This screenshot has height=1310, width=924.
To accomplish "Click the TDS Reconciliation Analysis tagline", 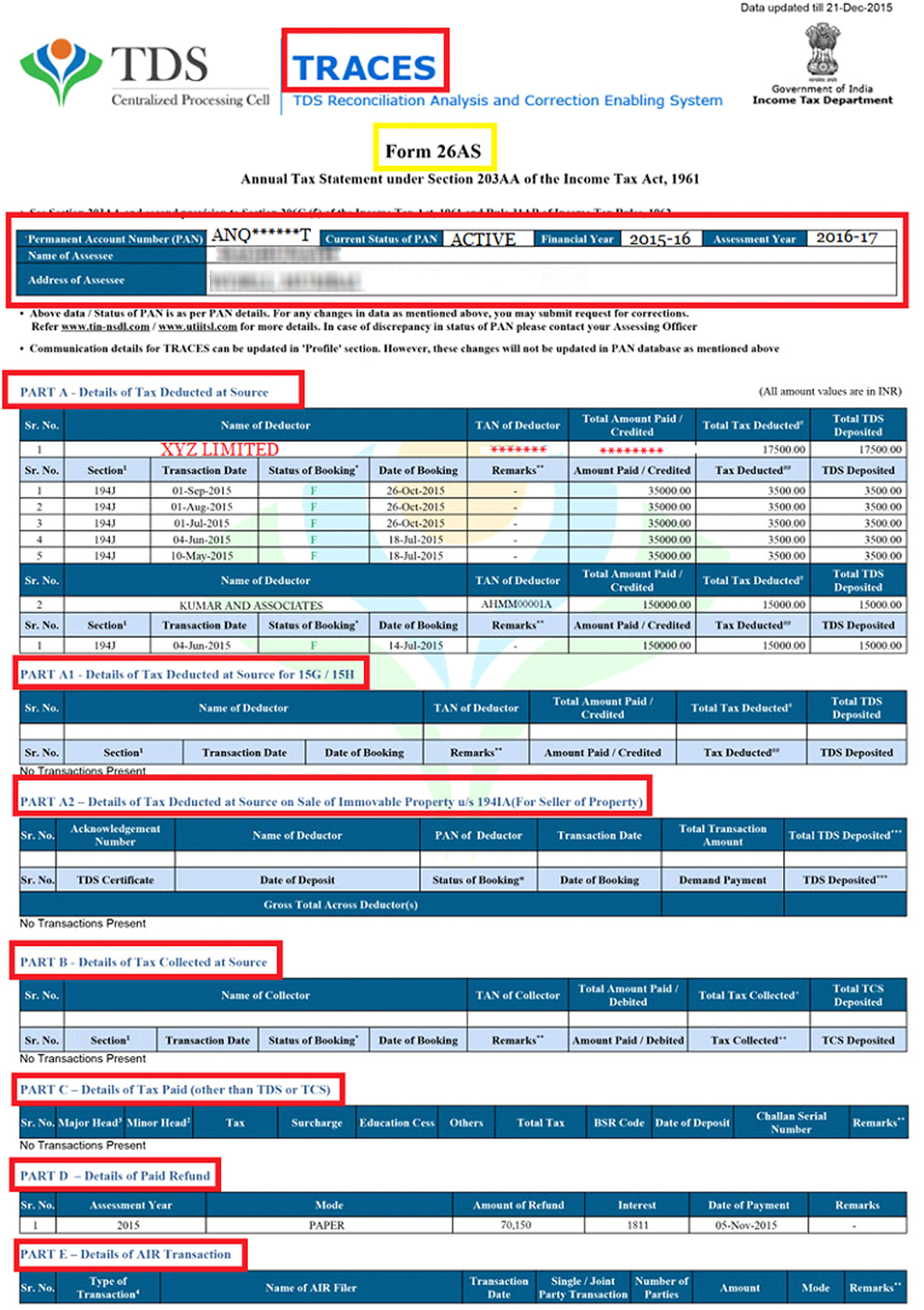I will [507, 101].
